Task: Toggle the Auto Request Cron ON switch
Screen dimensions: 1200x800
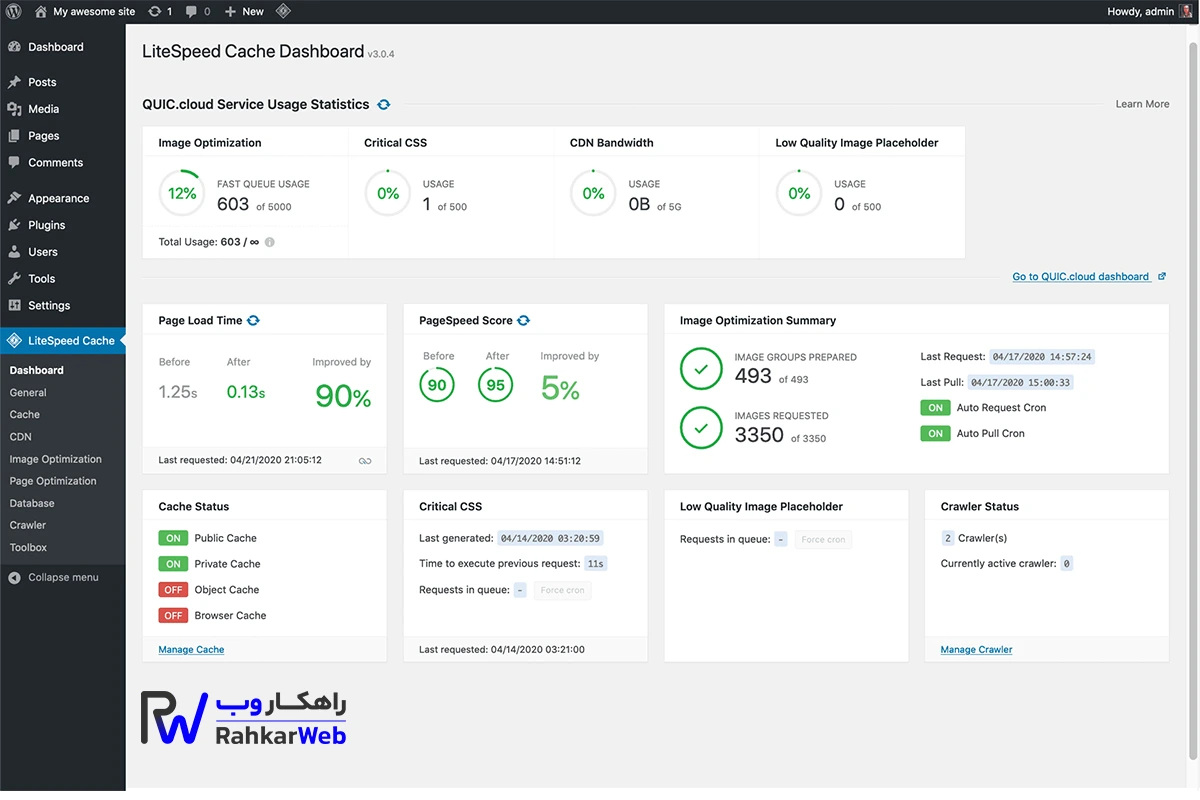Action: coord(935,408)
